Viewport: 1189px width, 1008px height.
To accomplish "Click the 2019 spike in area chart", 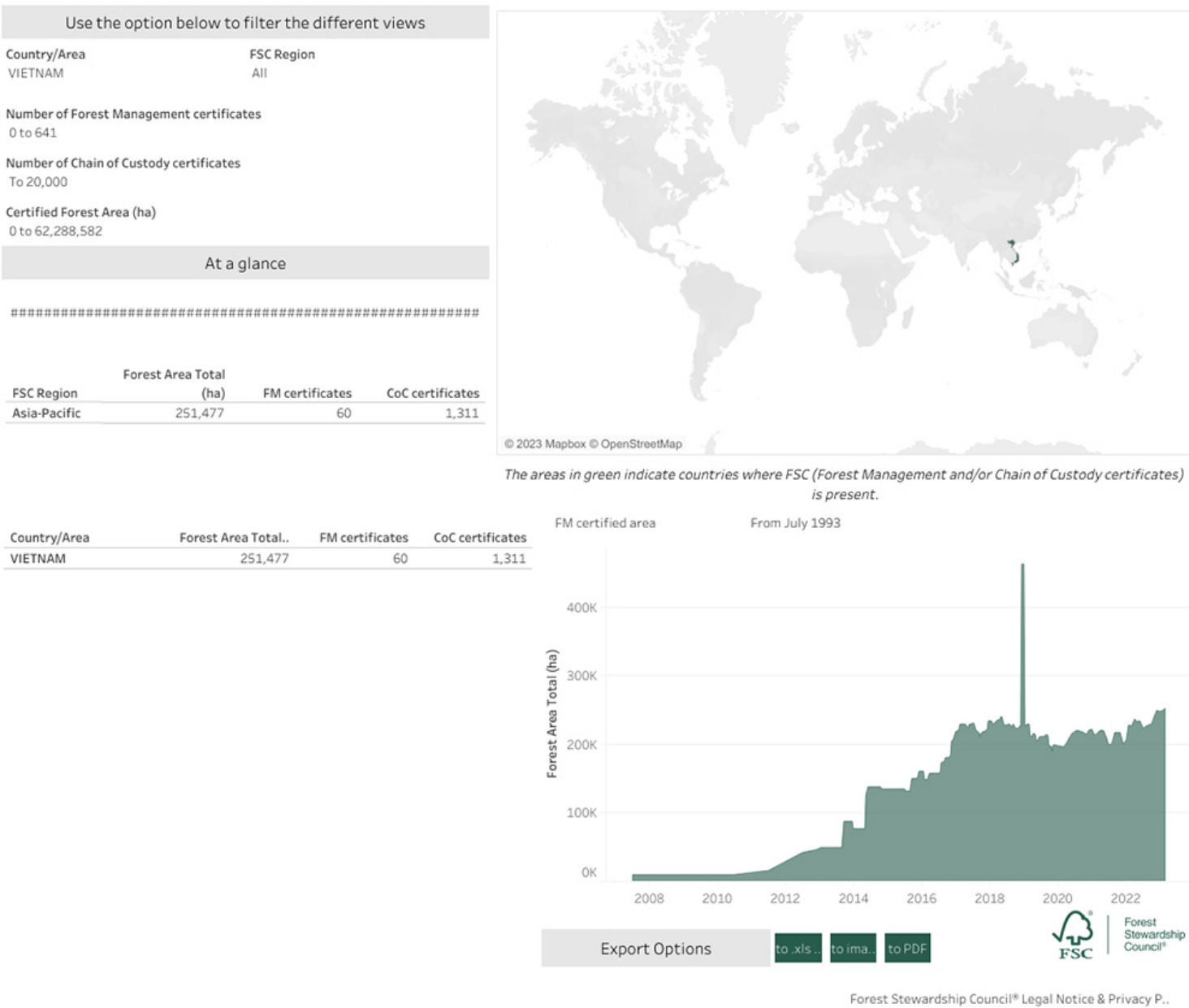I will [x=1023, y=642].
